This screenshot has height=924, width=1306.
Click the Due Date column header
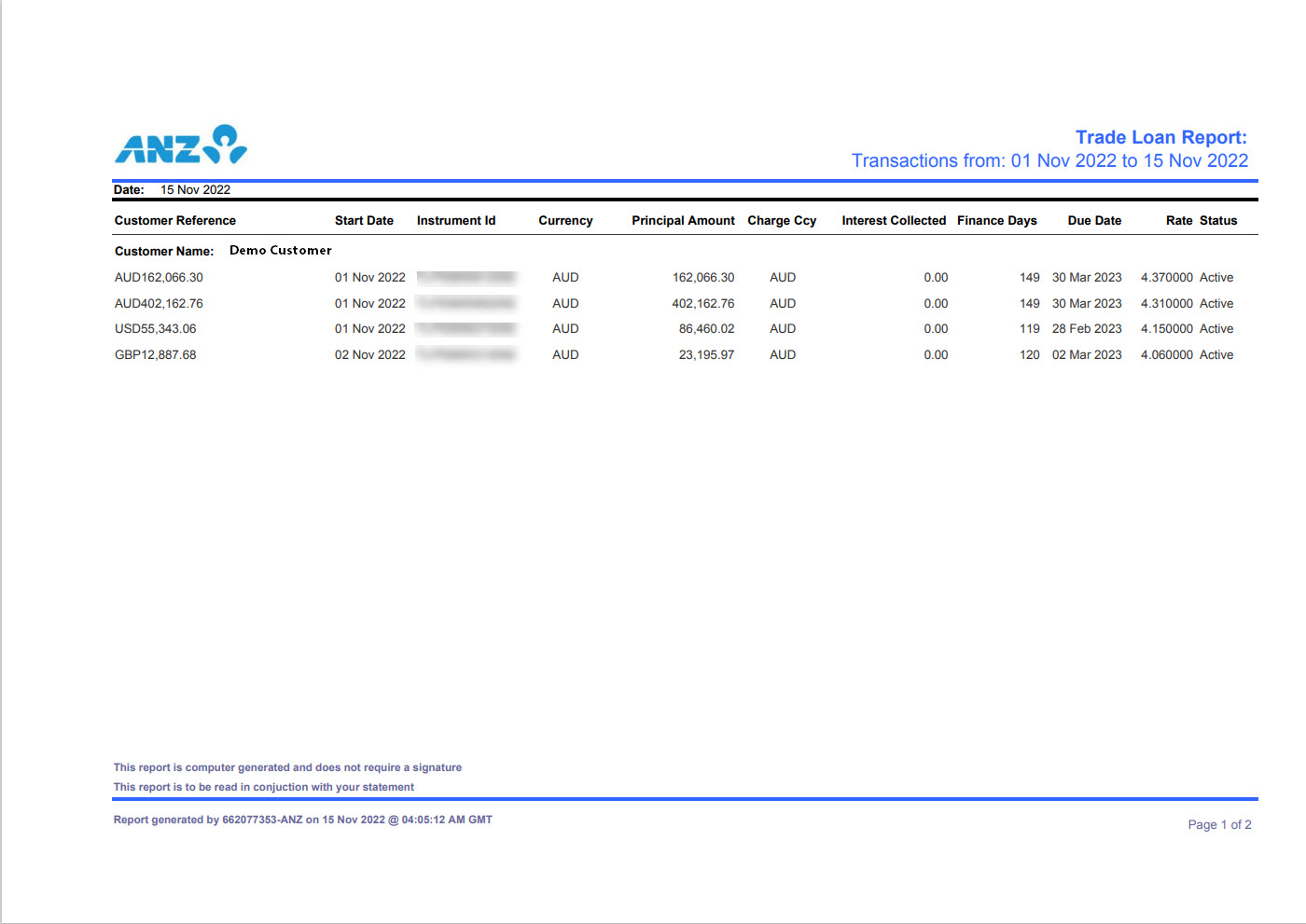point(1094,221)
